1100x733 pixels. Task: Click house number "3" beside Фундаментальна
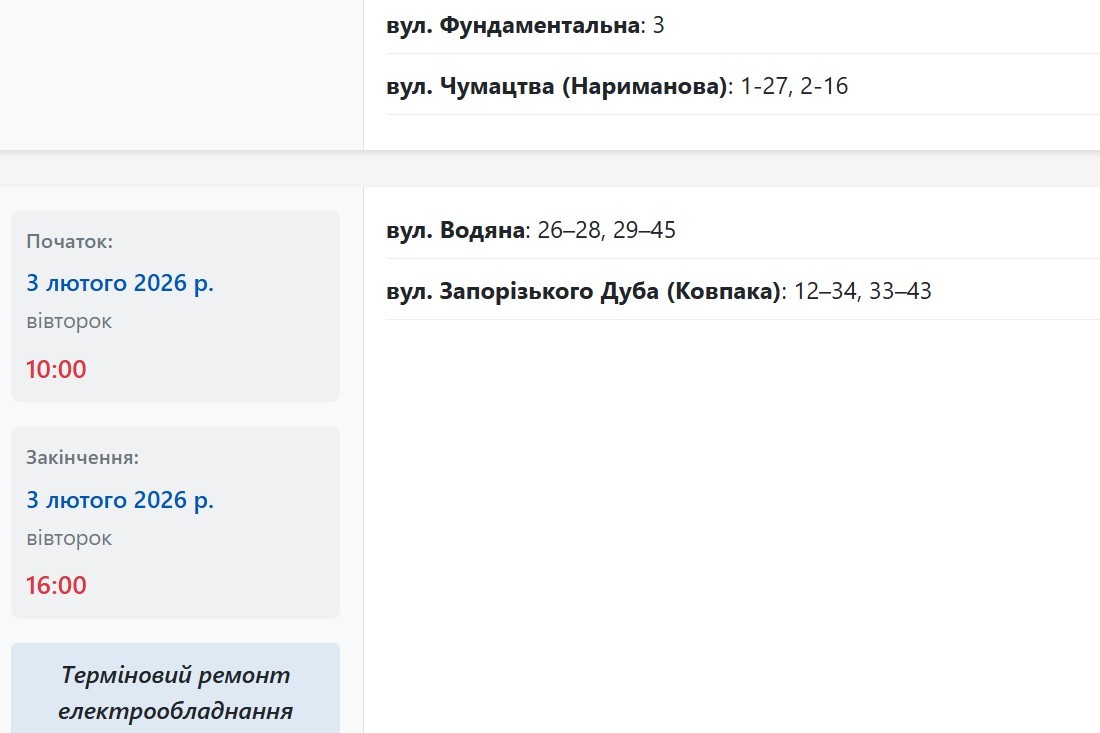coord(659,26)
